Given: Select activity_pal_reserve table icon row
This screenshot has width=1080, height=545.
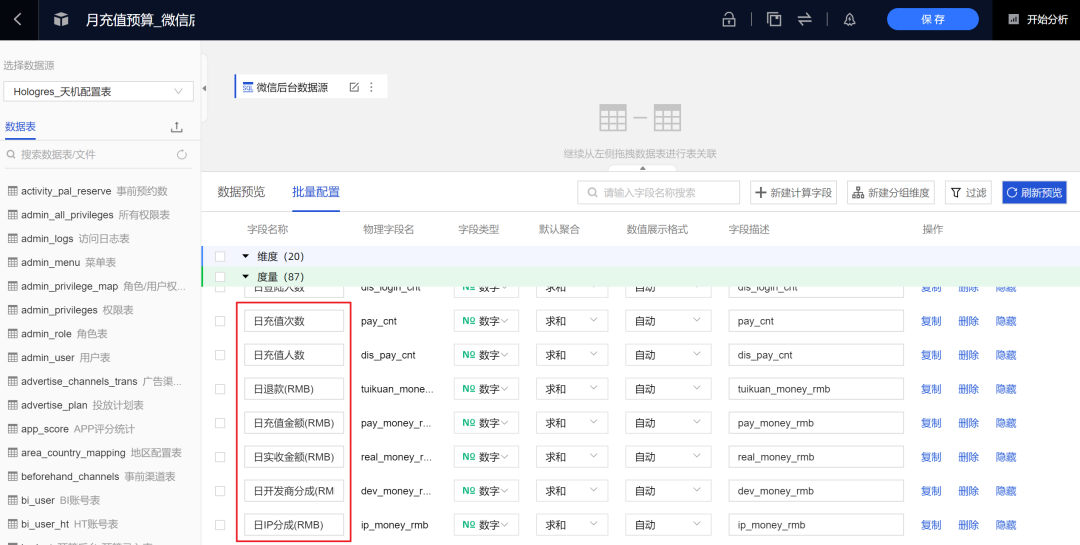Looking at the screenshot, I should pyautogui.click(x=87, y=191).
